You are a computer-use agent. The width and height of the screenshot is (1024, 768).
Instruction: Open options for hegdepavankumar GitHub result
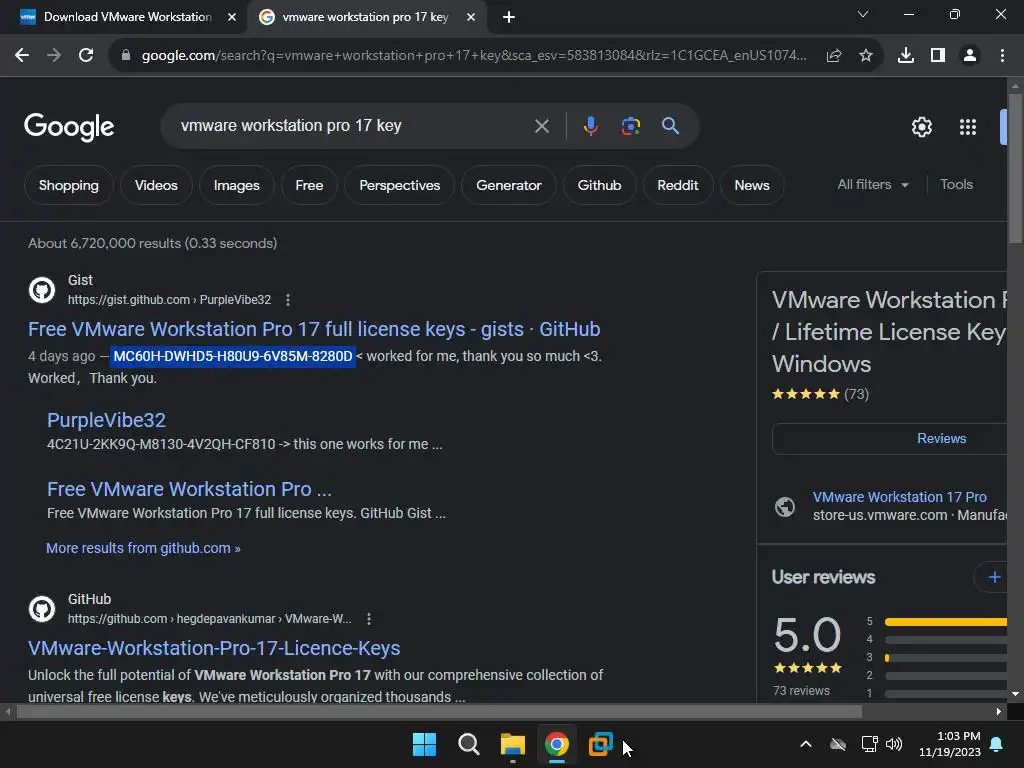pyautogui.click(x=369, y=618)
